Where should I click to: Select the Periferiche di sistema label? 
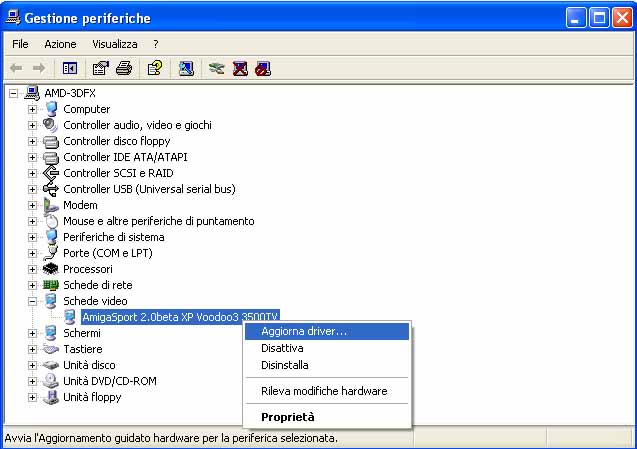click(x=114, y=237)
